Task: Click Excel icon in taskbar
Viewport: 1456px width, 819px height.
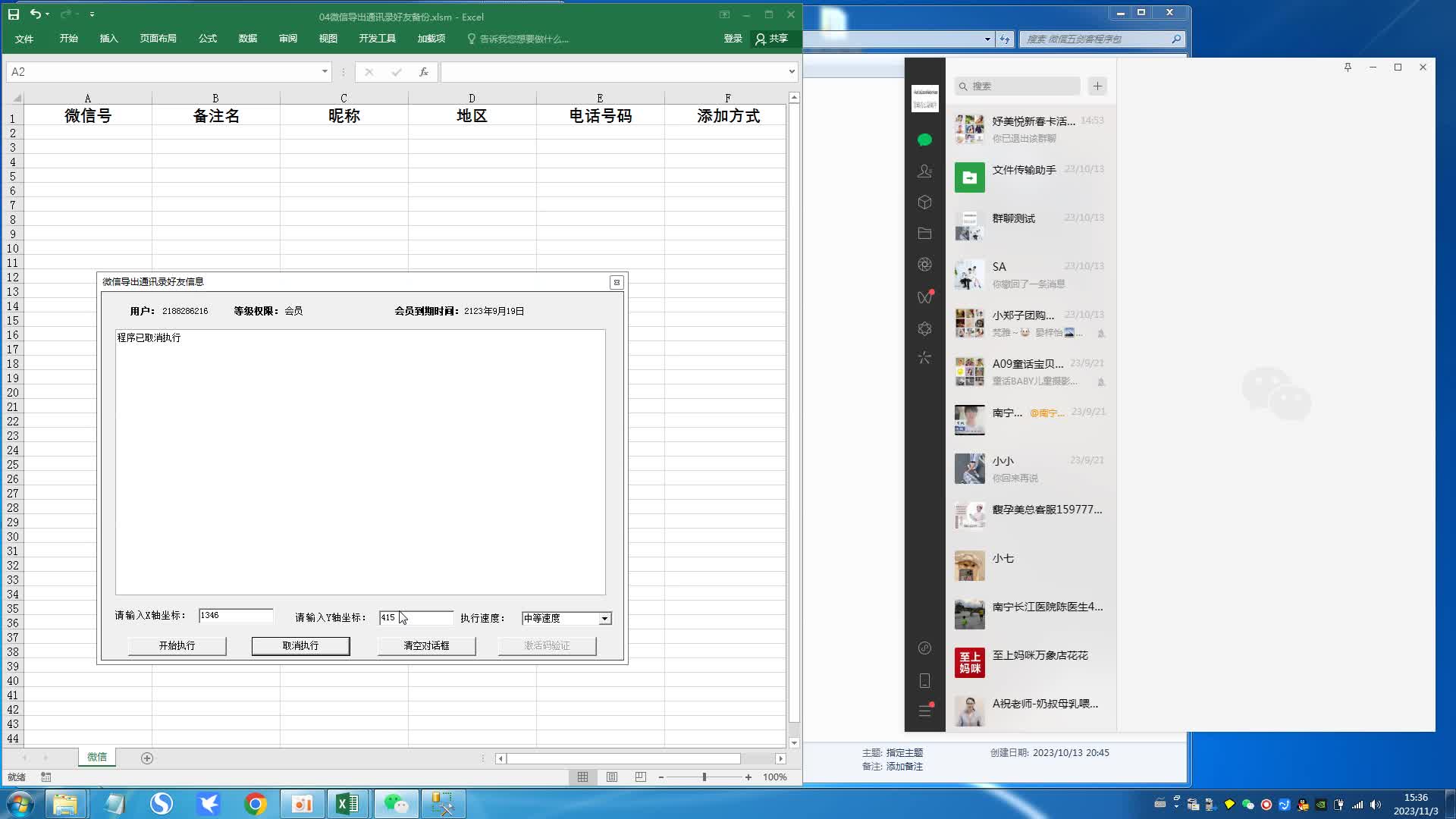Action: tap(347, 804)
